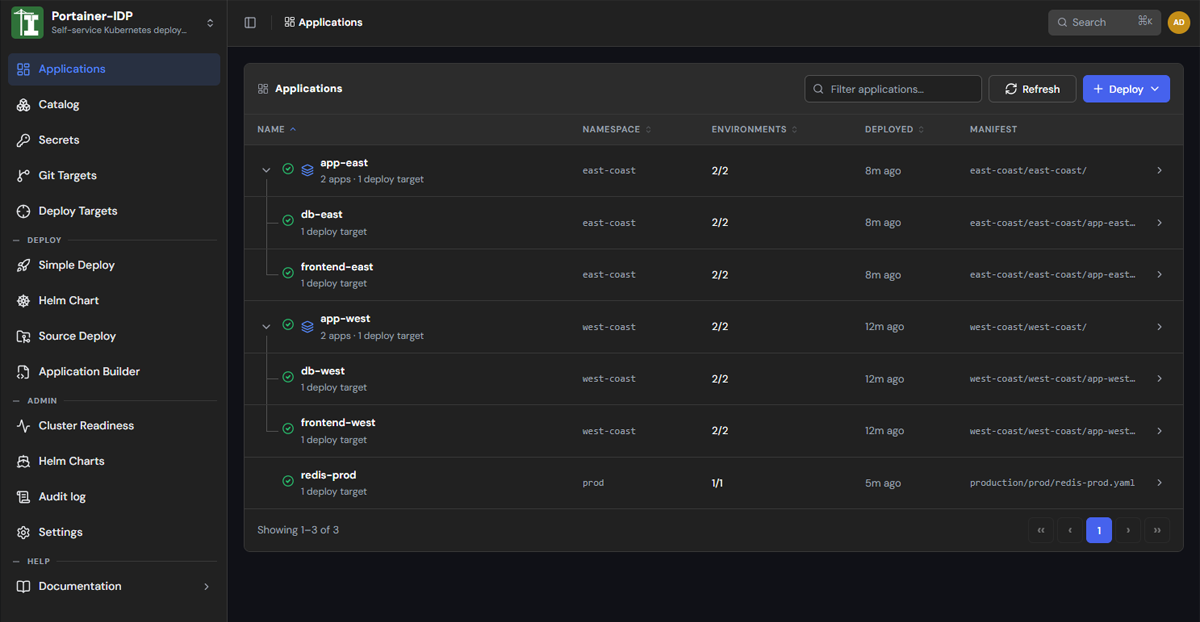1200x622 pixels.
Task: Click the Audit log icon
Action: coord(24,497)
